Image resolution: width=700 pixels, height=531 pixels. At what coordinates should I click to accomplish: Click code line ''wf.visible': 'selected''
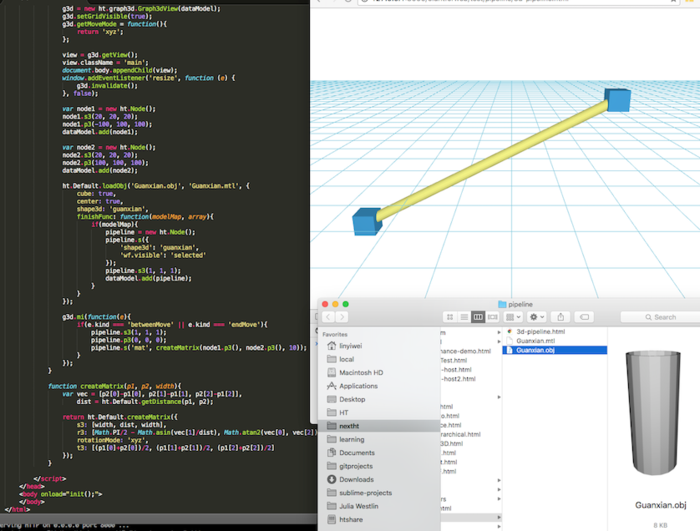click(x=162, y=255)
